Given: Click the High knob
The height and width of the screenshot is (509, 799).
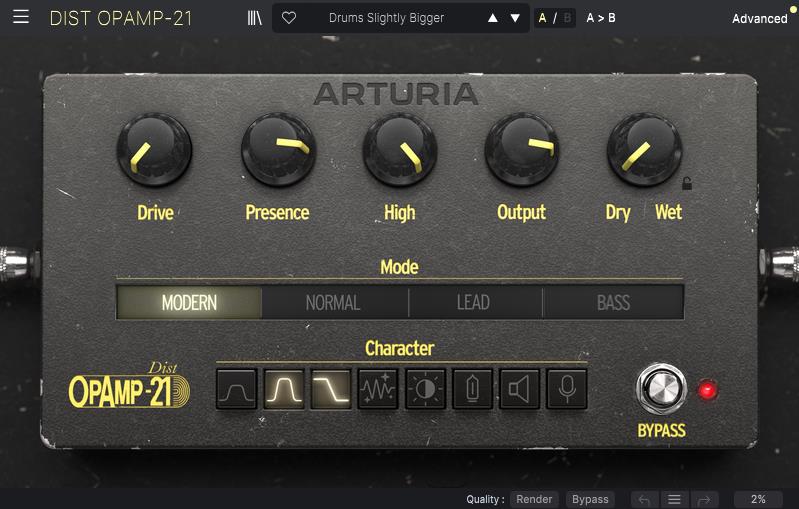Looking at the screenshot, I should (400, 150).
